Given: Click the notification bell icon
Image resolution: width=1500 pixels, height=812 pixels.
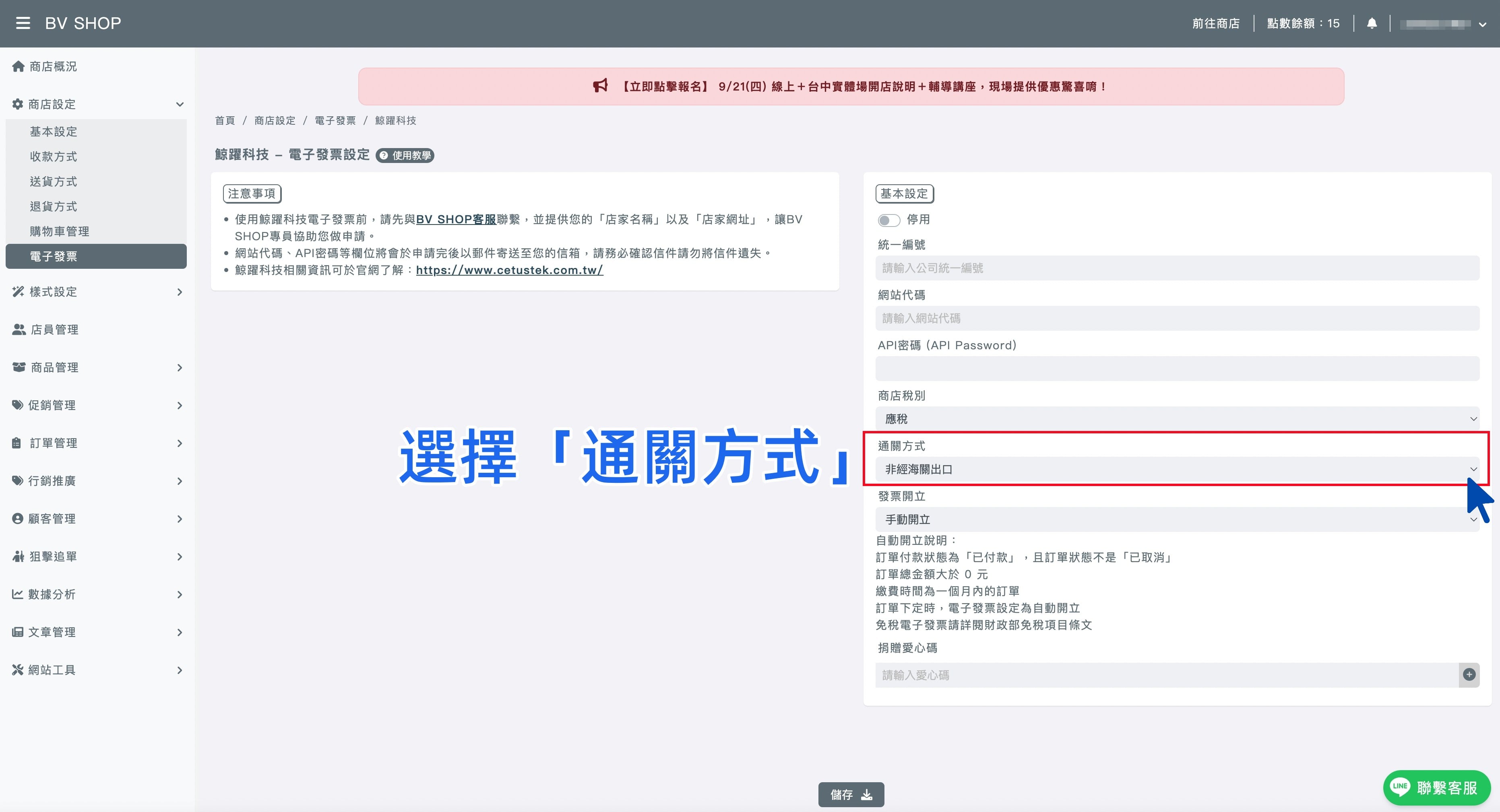Looking at the screenshot, I should (1372, 23).
